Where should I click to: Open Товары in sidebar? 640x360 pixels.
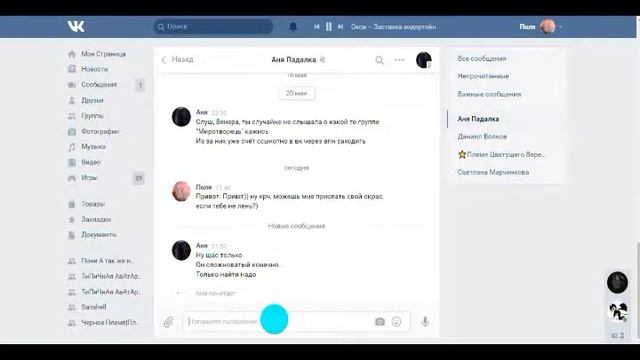(93, 204)
